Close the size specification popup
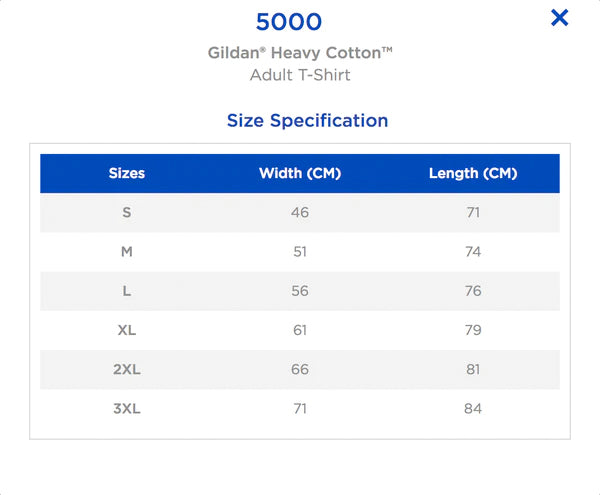This screenshot has height=495, width=600. pos(559,18)
